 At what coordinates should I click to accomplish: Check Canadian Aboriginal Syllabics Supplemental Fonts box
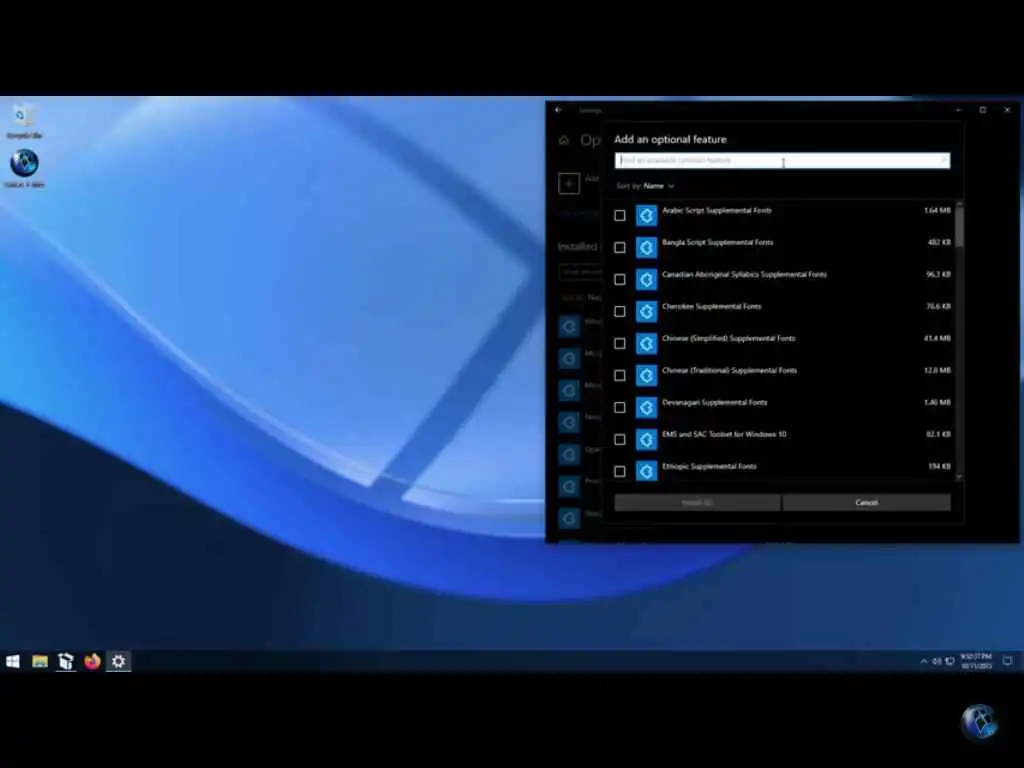(620, 280)
